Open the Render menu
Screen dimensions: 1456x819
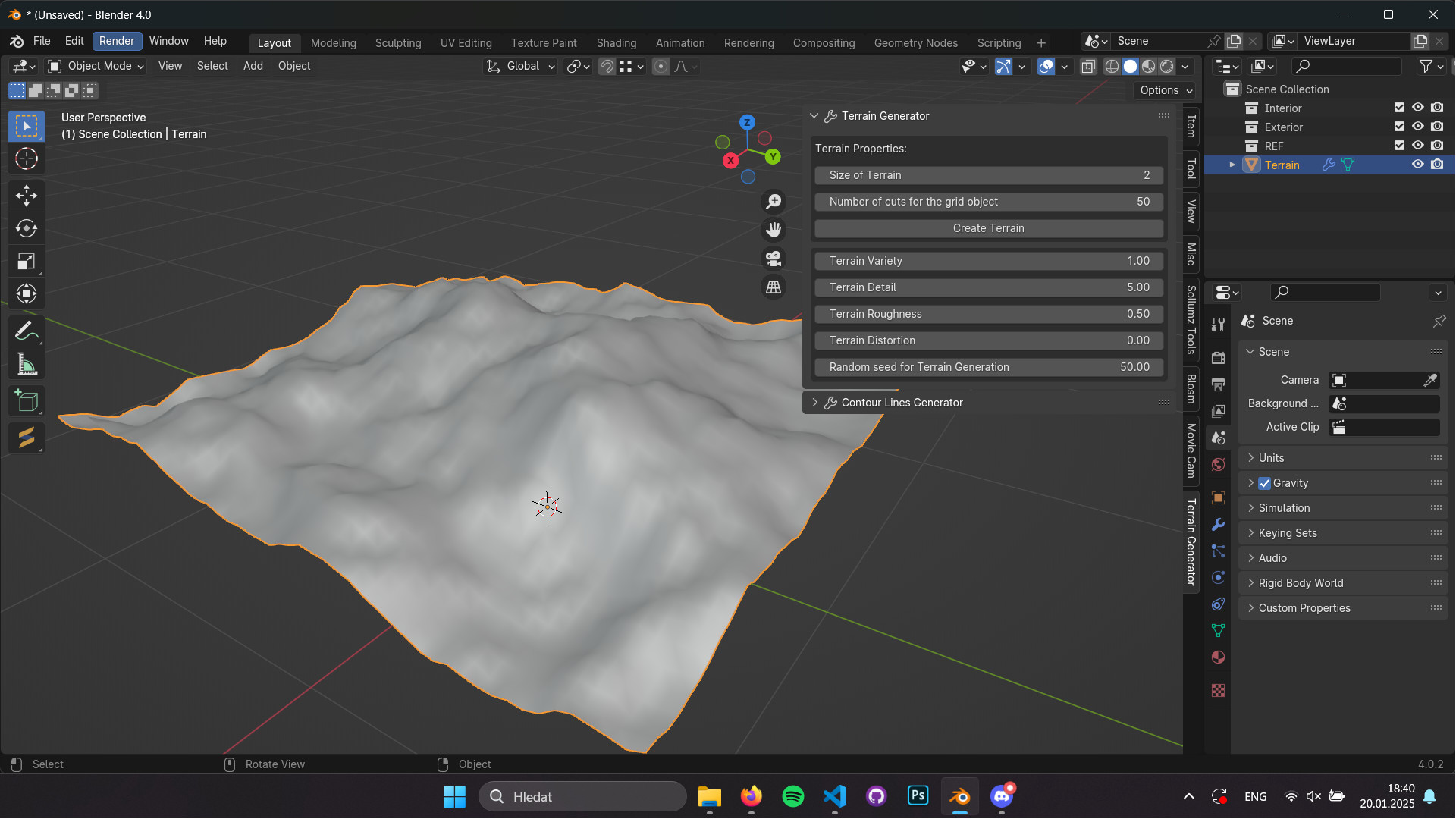(x=117, y=41)
